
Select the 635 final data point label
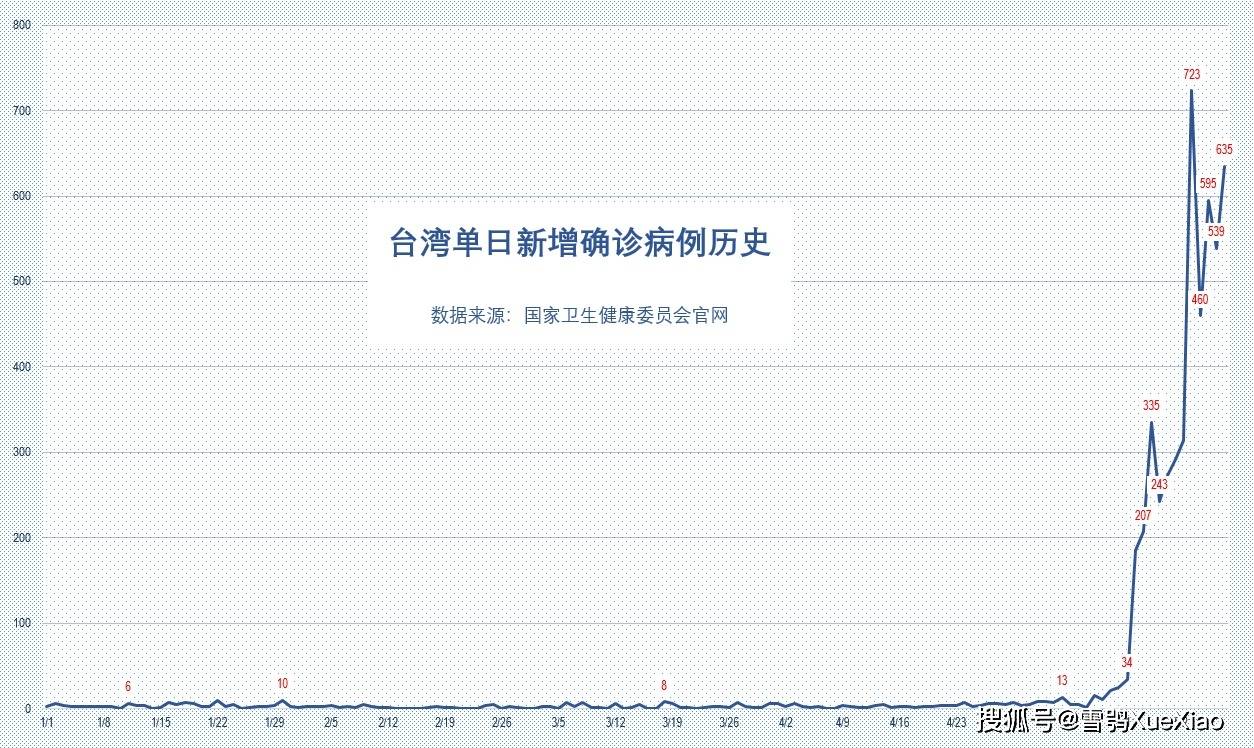tap(1224, 150)
